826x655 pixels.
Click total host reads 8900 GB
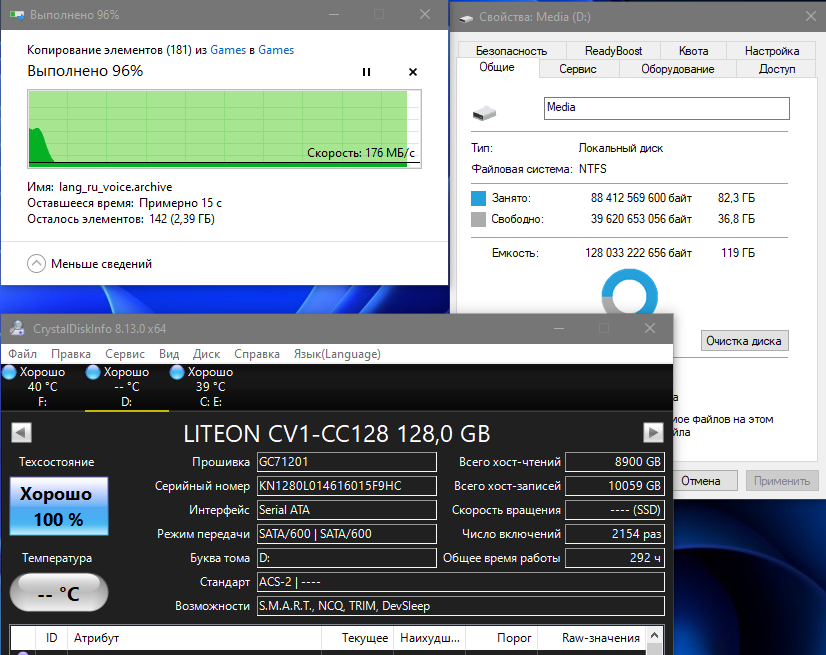click(615, 462)
